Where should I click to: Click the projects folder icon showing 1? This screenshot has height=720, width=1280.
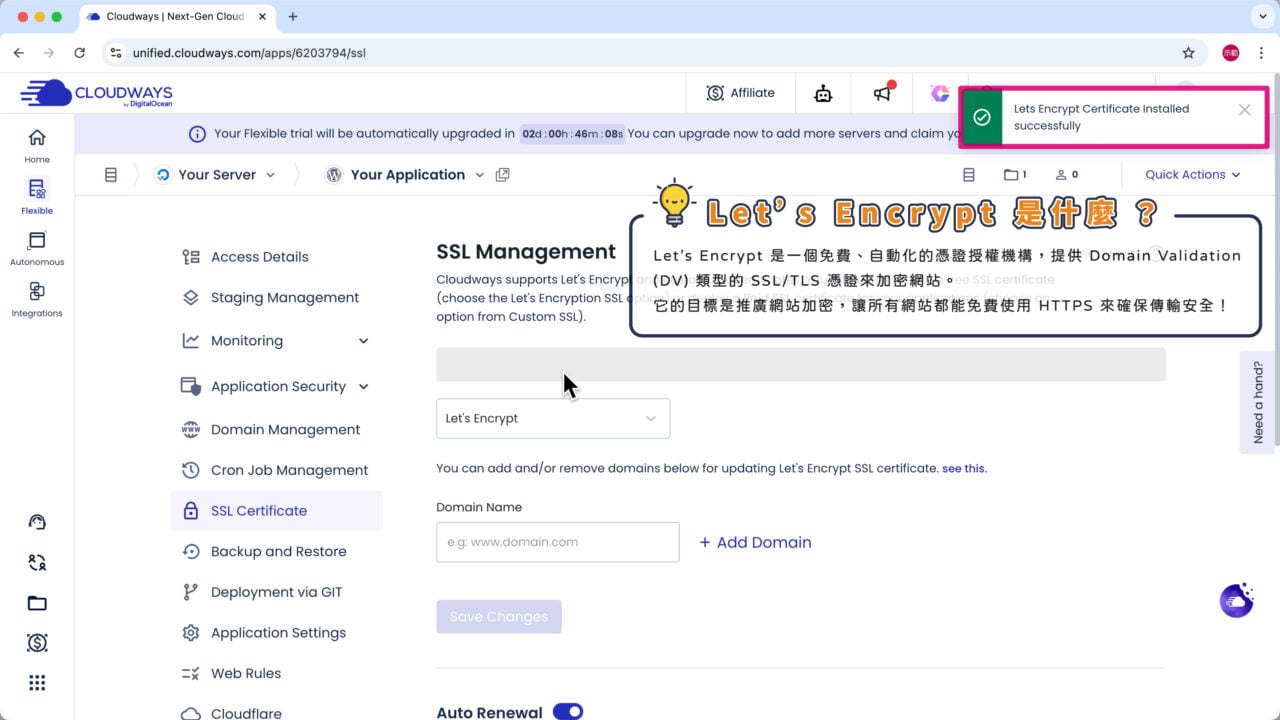click(x=1014, y=174)
